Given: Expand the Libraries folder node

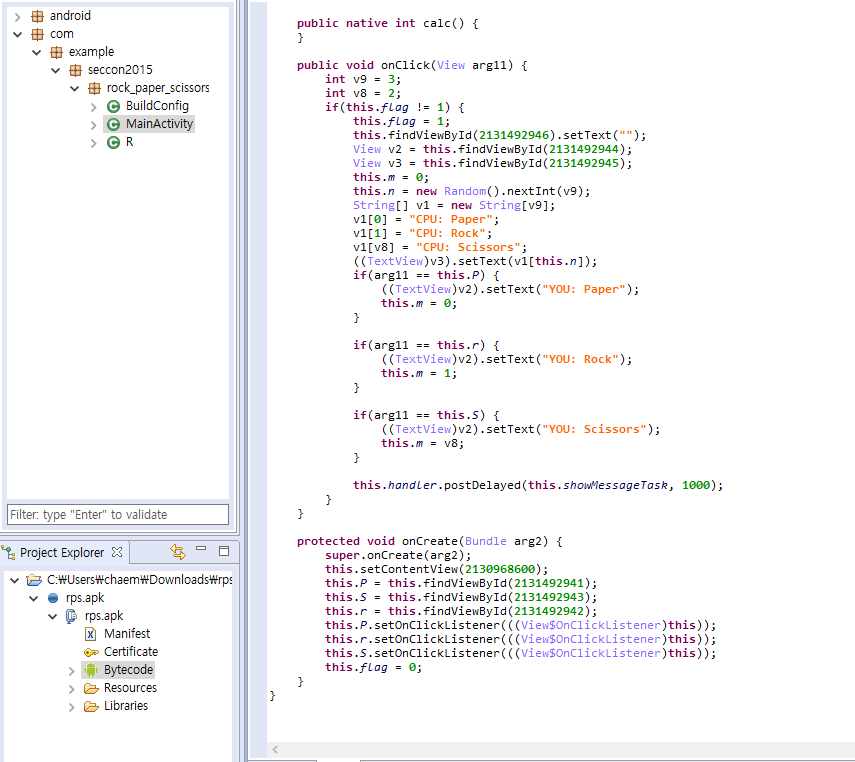Looking at the screenshot, I should [71, 707].
